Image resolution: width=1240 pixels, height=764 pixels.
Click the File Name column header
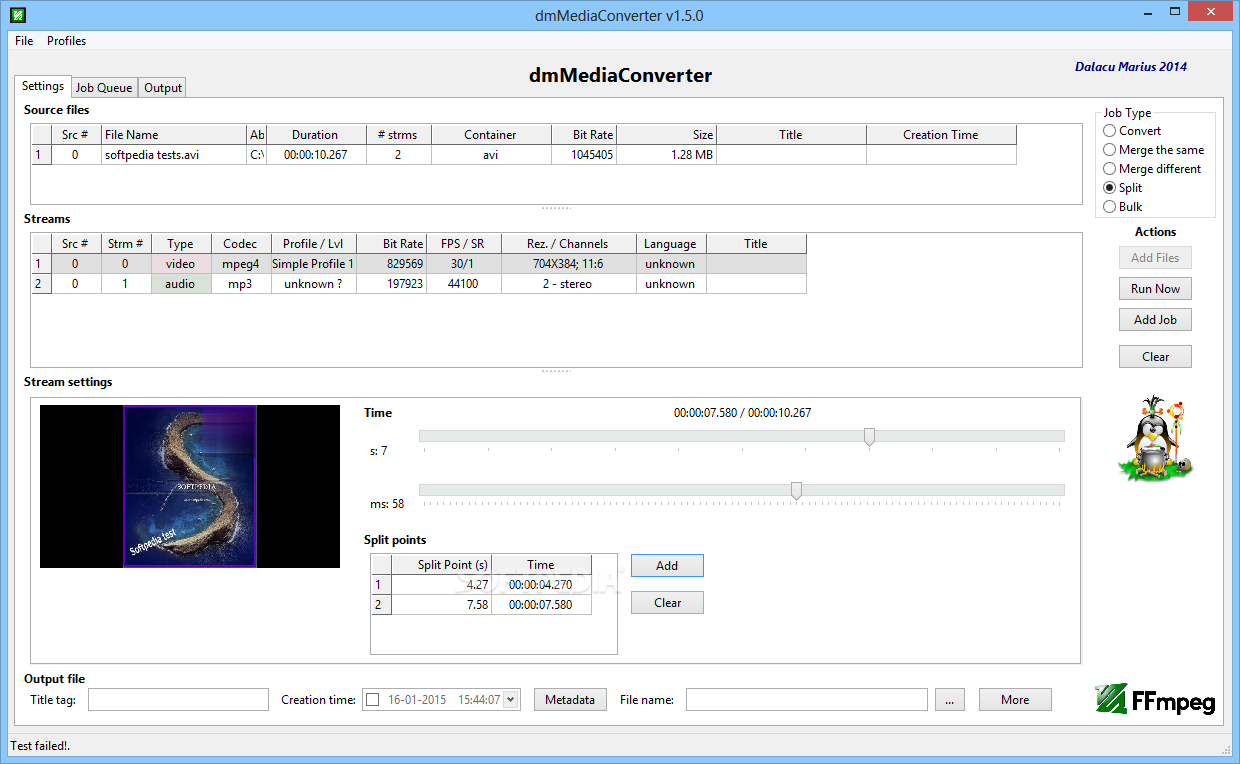click(x=173, y=135)
